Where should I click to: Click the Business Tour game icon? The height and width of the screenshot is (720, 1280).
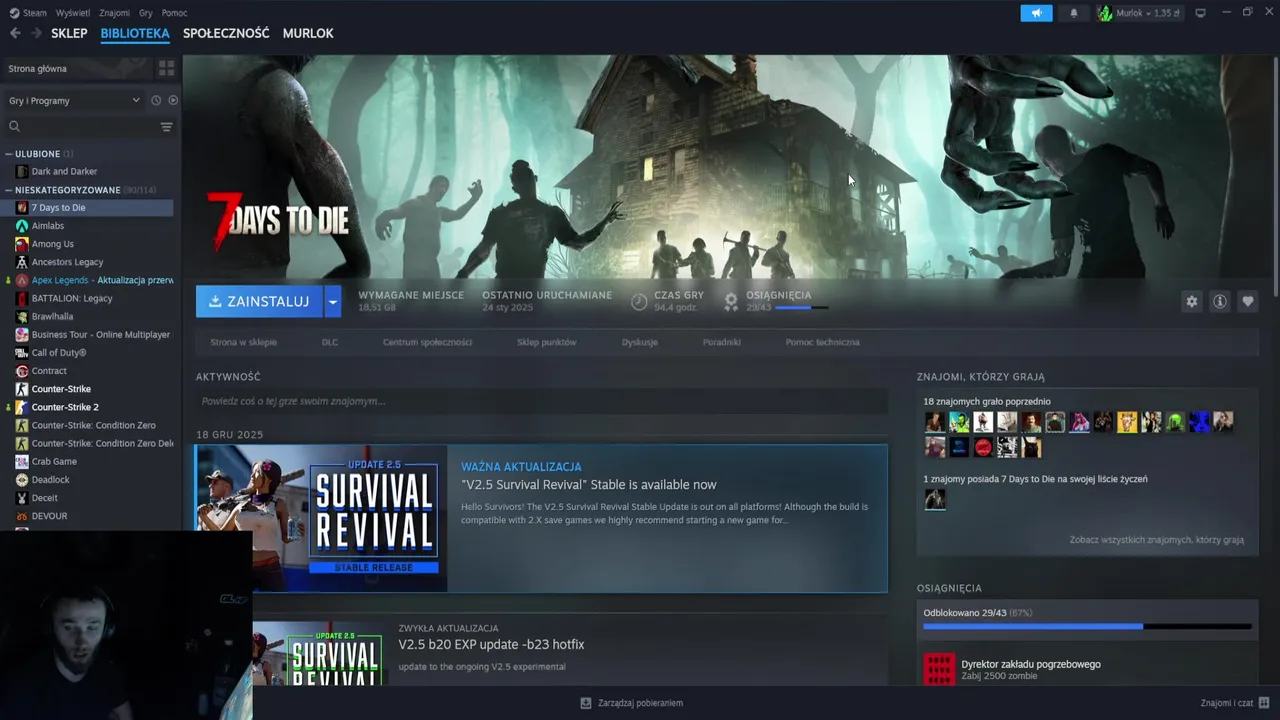click(22, 335)
